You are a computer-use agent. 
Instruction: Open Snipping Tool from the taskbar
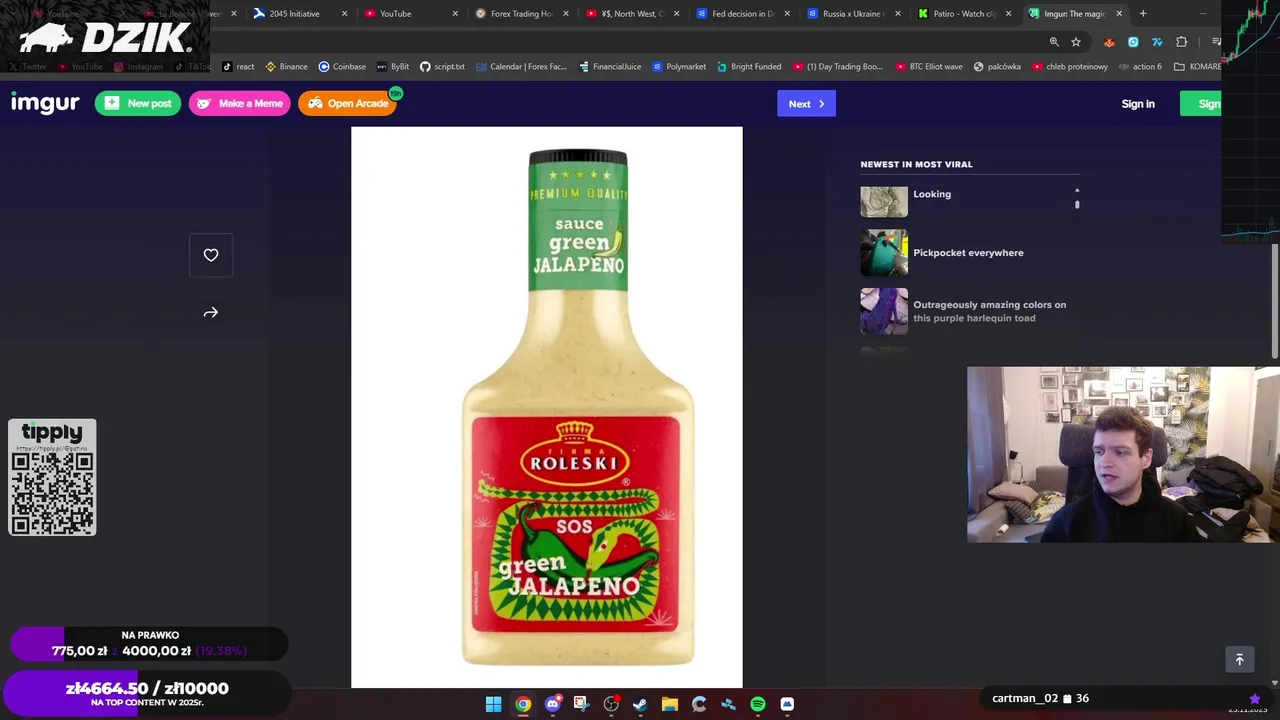pos(581,704)
